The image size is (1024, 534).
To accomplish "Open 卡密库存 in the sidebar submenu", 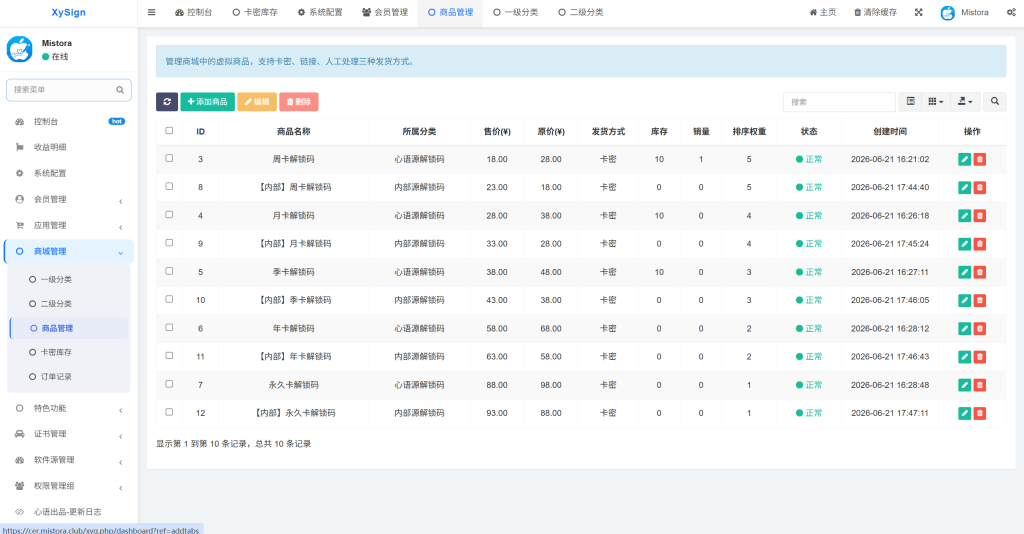I will (69, 353).
